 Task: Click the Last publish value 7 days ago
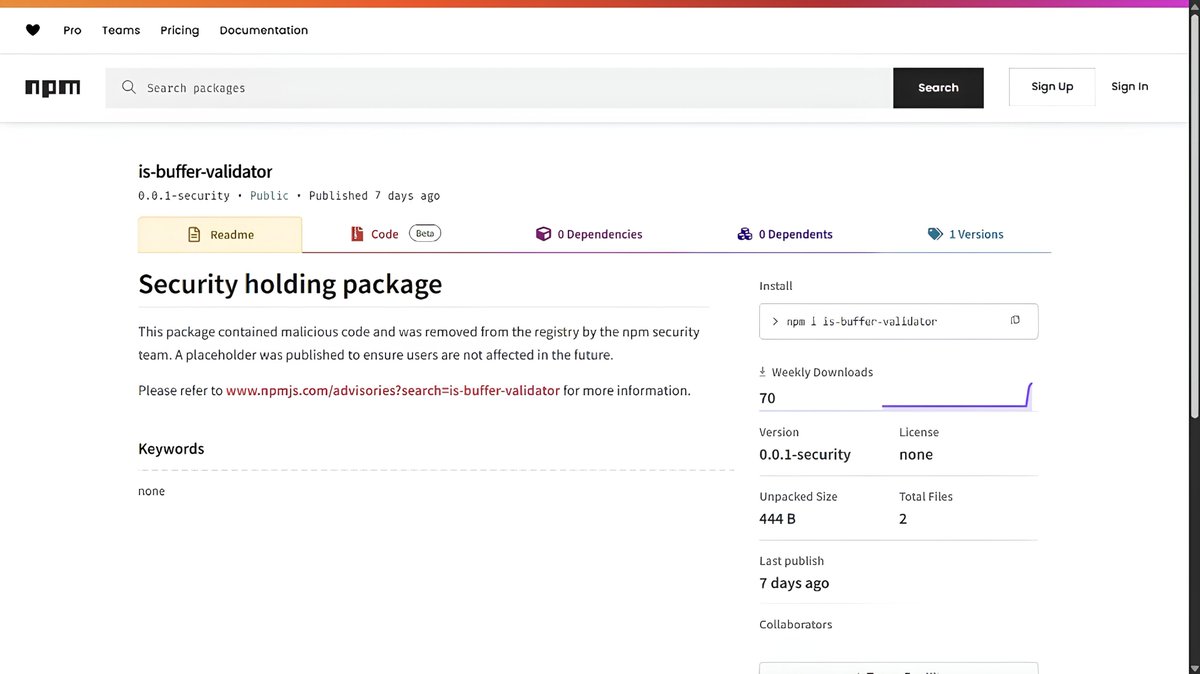pyautogui.click(x=794, y=583)
